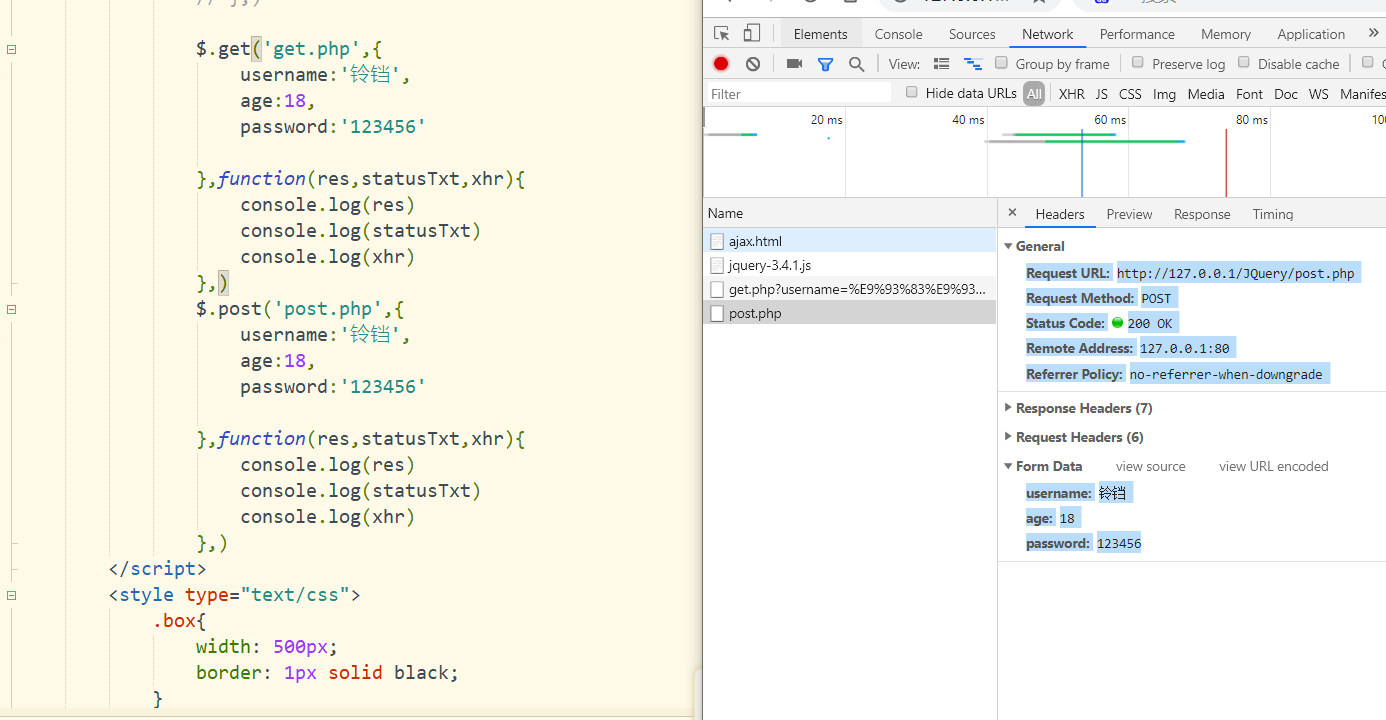The height and width of the screenshot is (720, 1386).
Task: Filter requests by JS type
Action: 1101,94
